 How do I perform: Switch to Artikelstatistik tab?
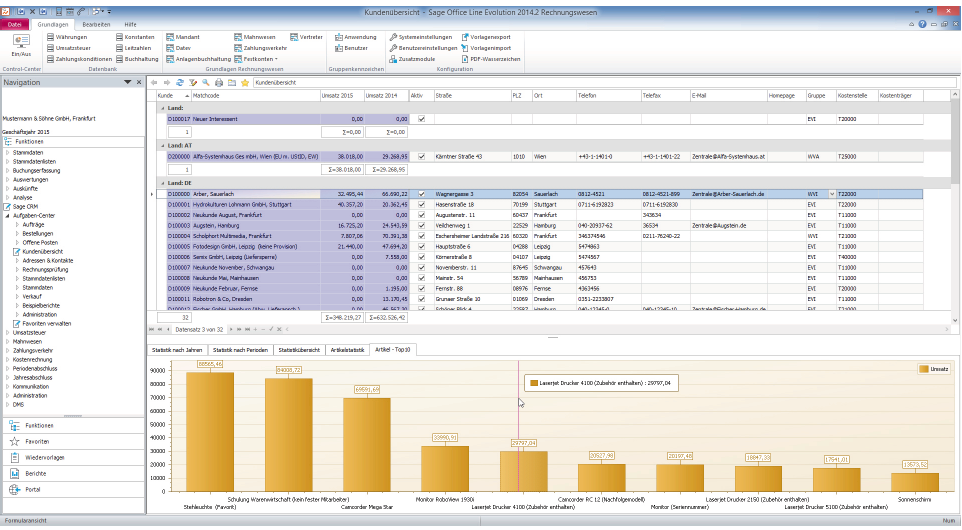347,350
